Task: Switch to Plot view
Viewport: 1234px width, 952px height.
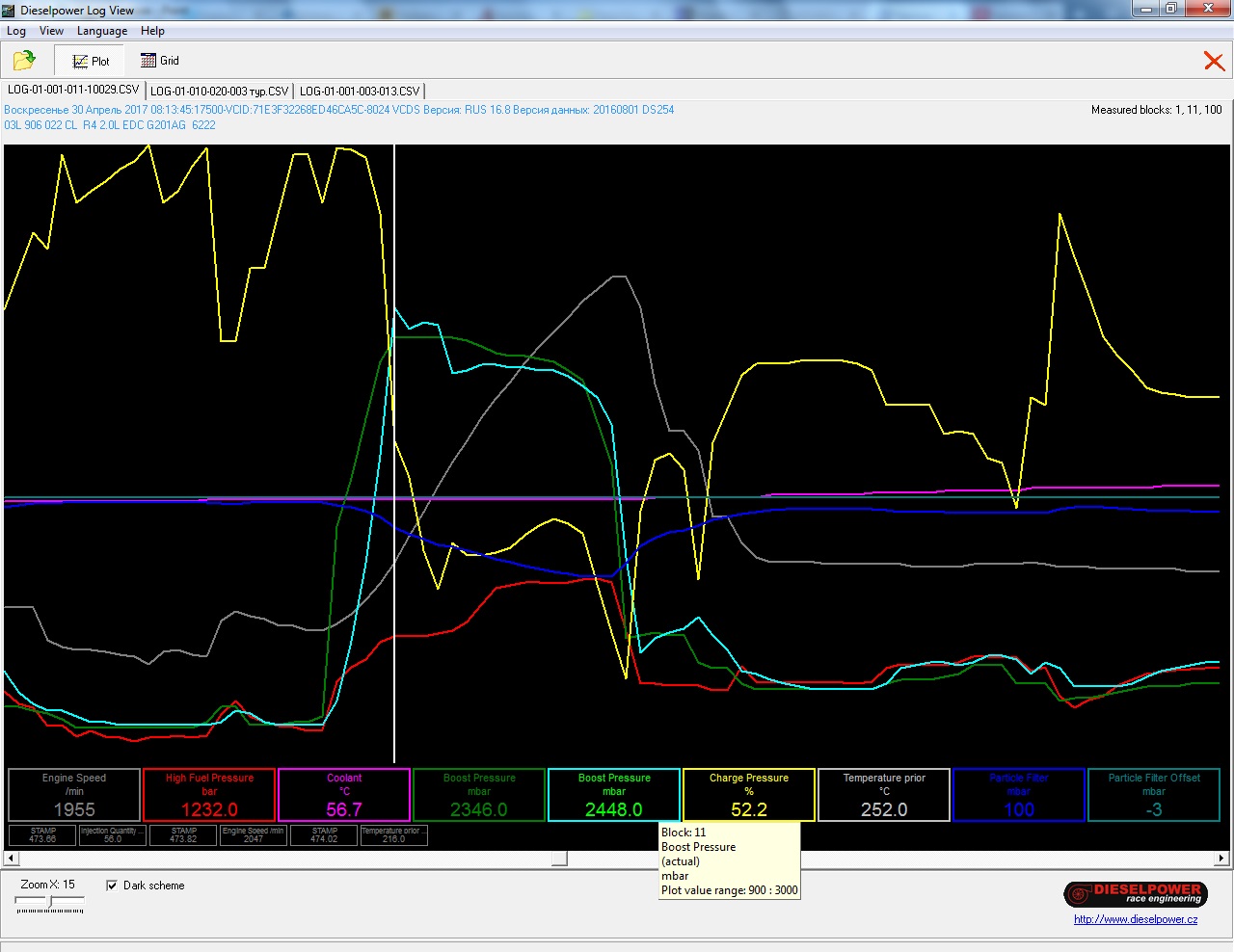Action: coord(91,61)
